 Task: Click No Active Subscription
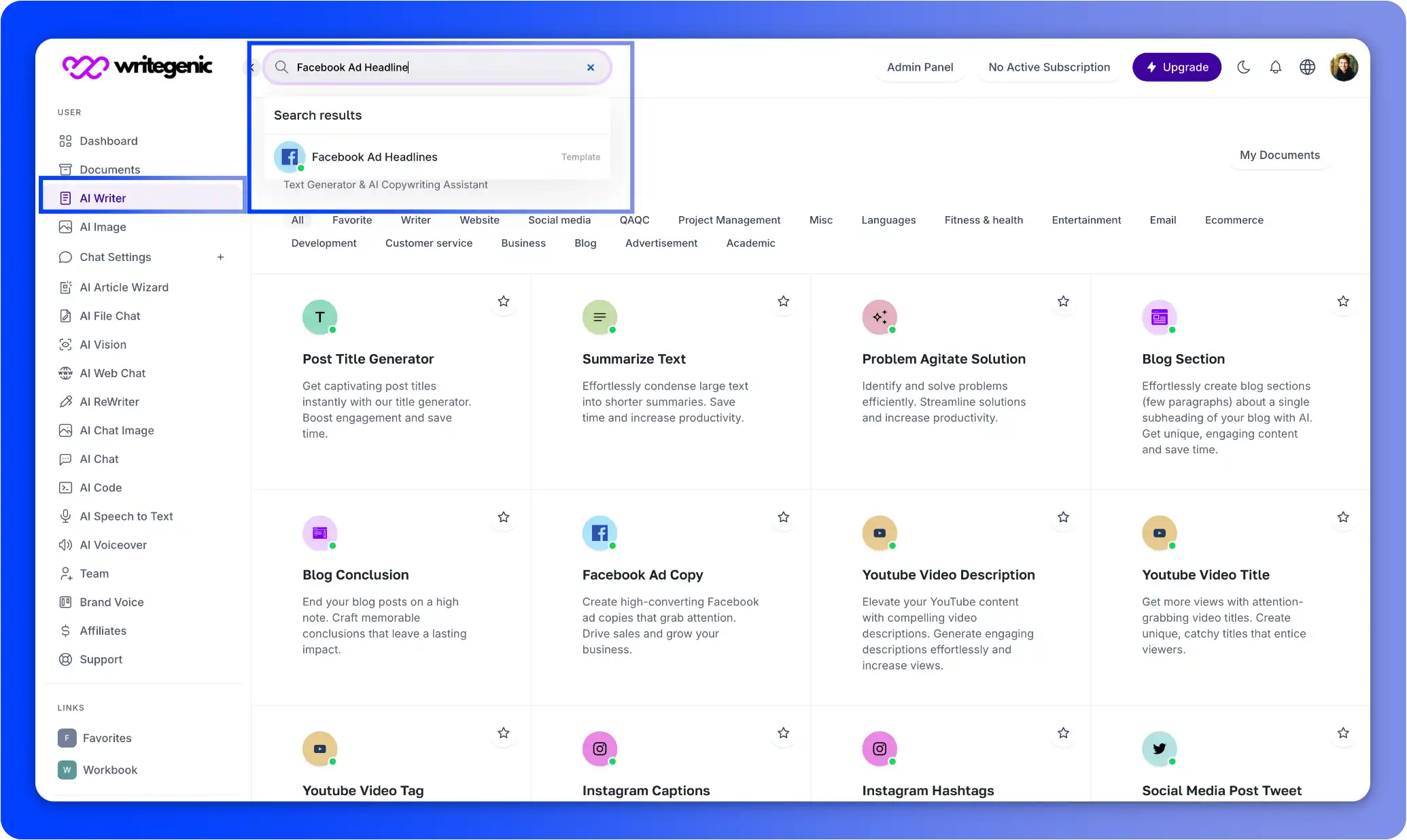[x=1049, y=67]
